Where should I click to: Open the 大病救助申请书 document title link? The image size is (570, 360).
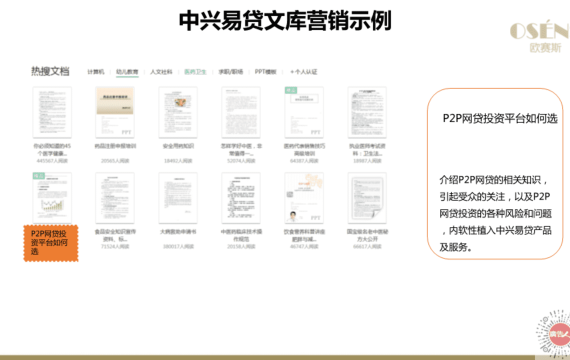pyautogui.click(x=178, y=232)
